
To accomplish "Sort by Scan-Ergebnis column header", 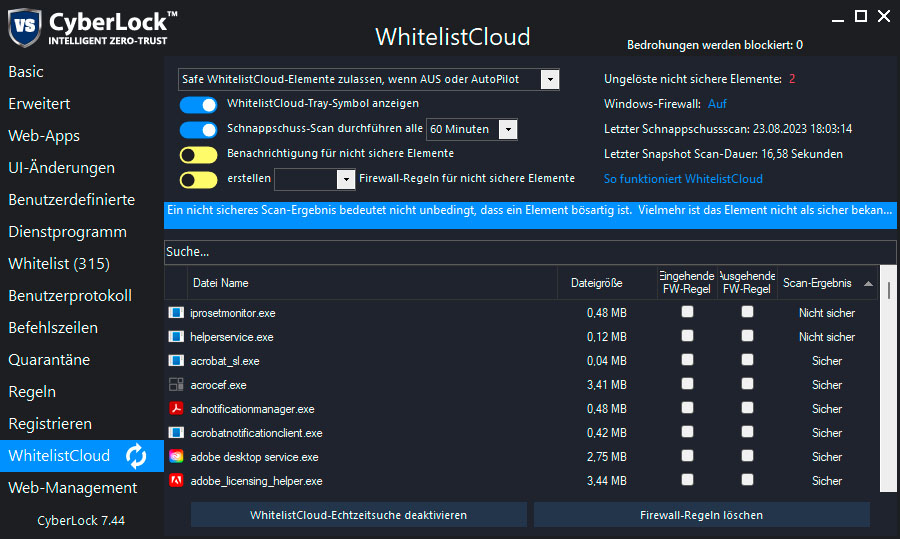I will (827, 283).
